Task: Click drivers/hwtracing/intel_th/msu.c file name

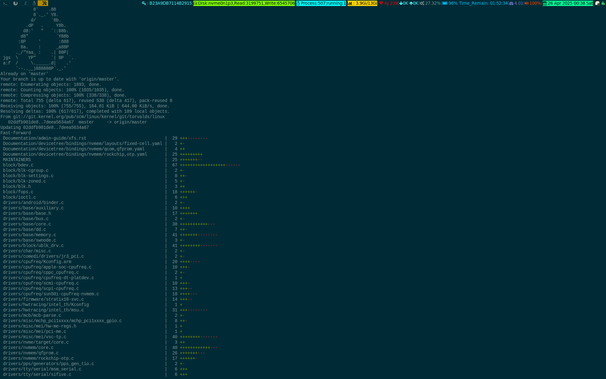Action: (43, 310)
